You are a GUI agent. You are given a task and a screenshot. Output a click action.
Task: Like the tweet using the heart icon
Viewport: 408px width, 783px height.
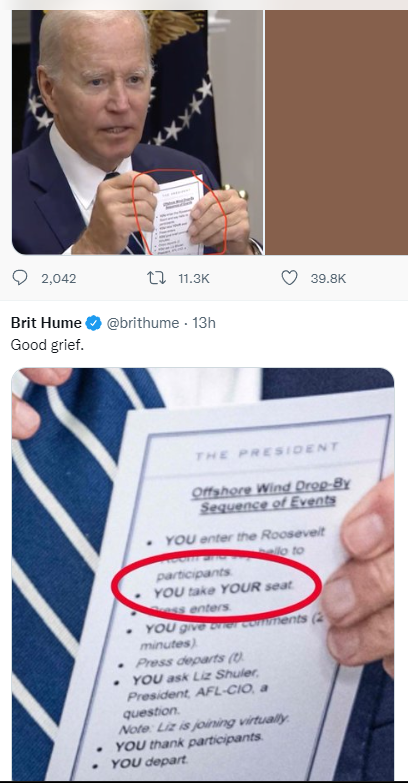290,278
